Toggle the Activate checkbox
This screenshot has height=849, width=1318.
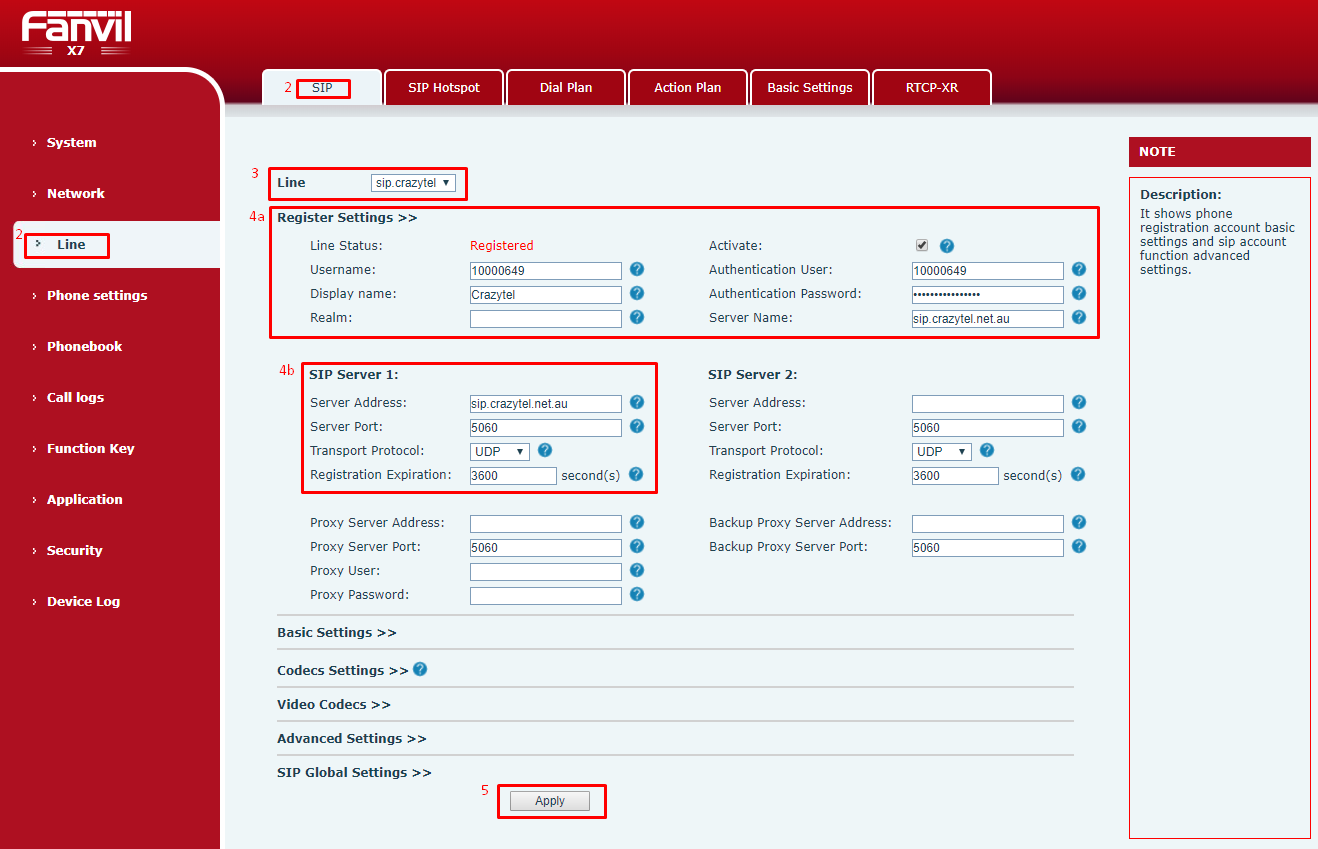922,246
